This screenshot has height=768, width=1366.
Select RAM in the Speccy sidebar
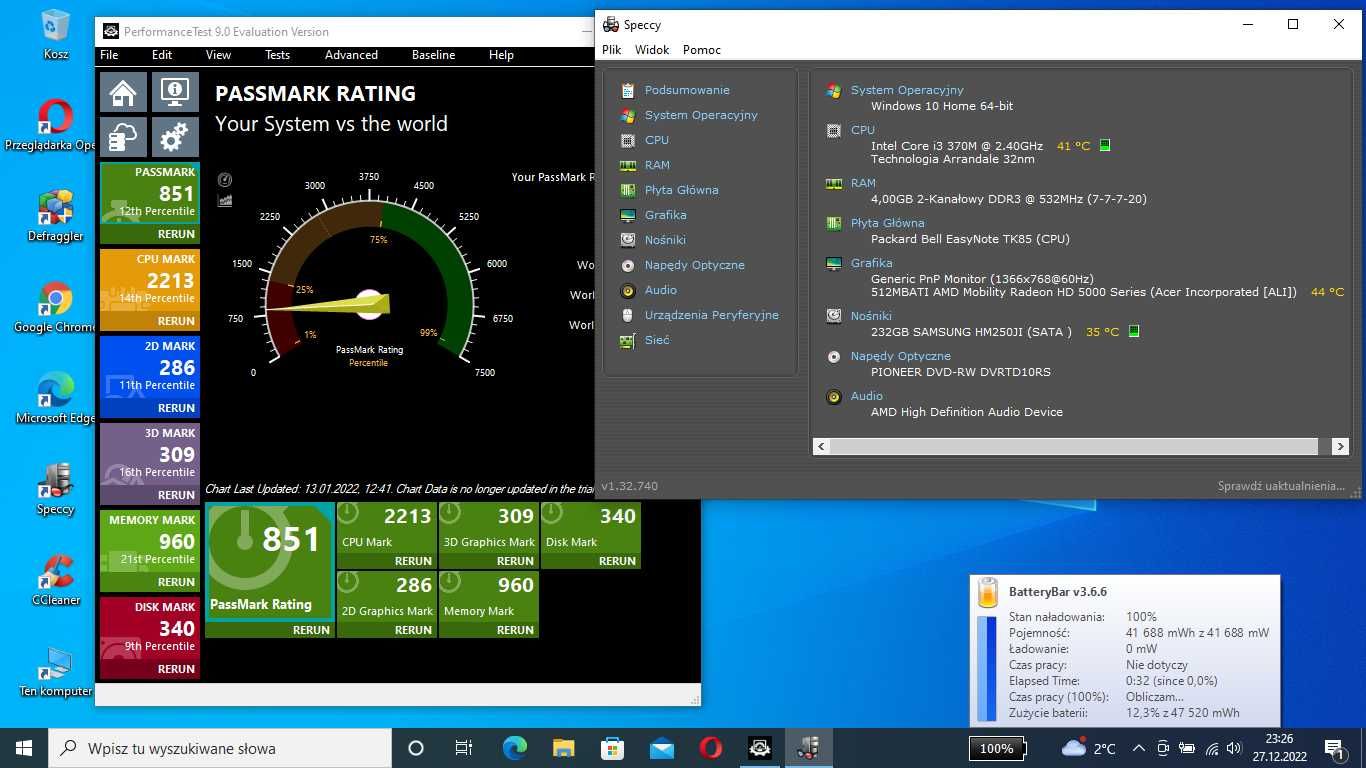coord(657,165)
